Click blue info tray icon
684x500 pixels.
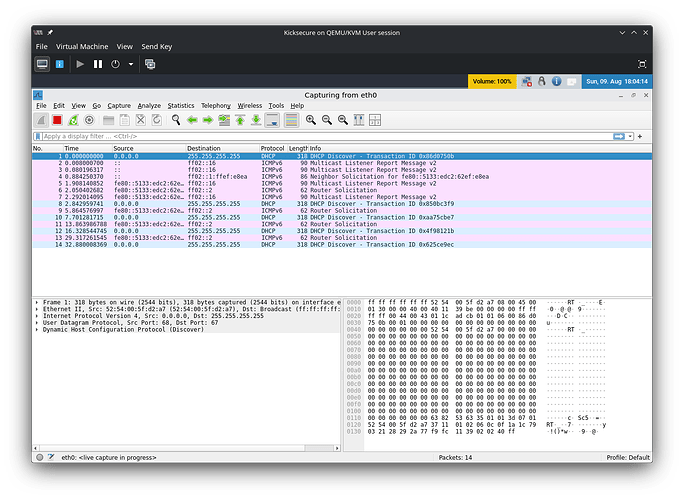tap(556, 82)
